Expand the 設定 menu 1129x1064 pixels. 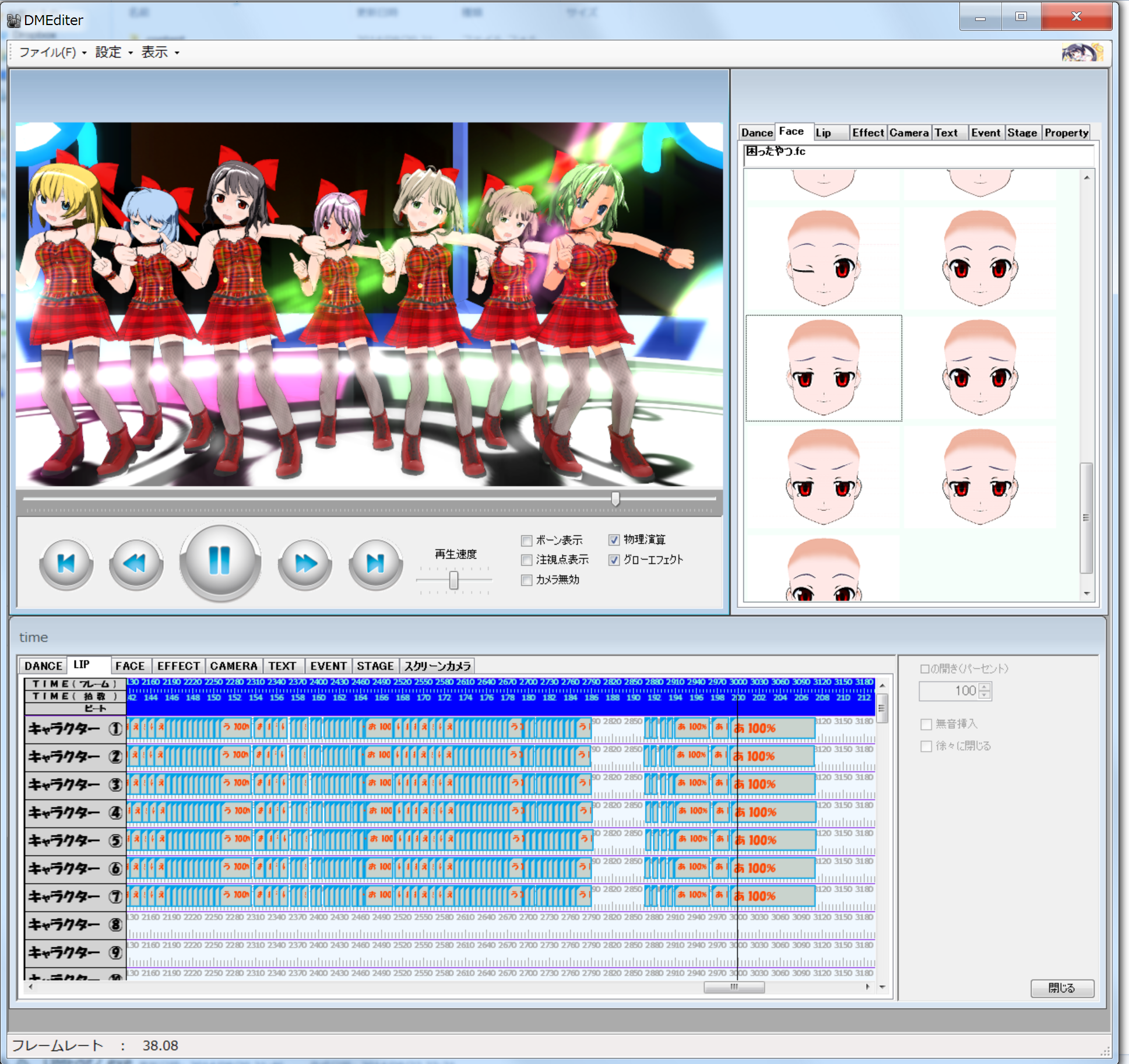point(113,52)
